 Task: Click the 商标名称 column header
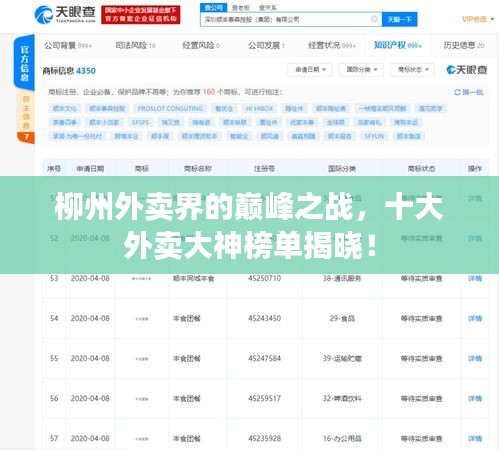point(198,169)
